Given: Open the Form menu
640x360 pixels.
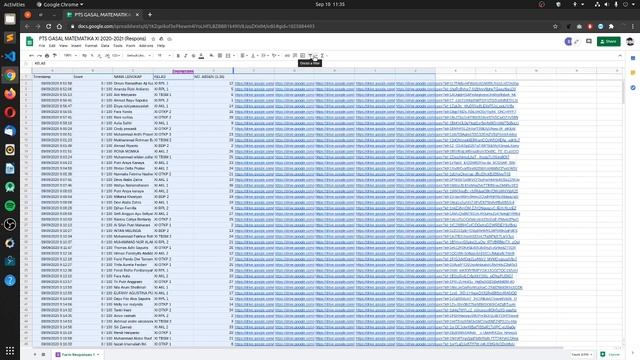Looking at the screenshot, I should [131, 46].
